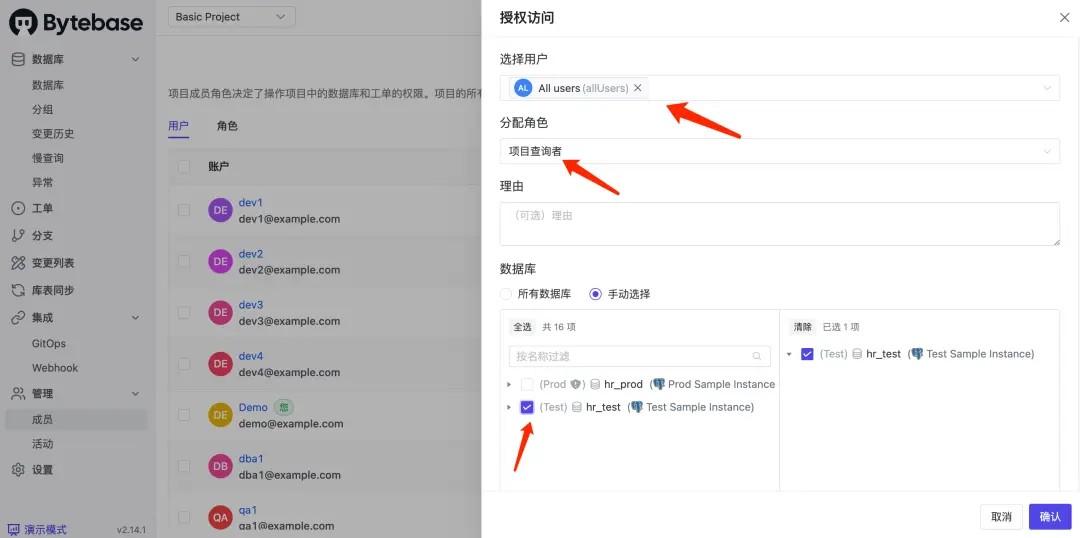
Task: Click PostgreSQL icon beside Prod Sample Instance
Action: pos(658,384)
